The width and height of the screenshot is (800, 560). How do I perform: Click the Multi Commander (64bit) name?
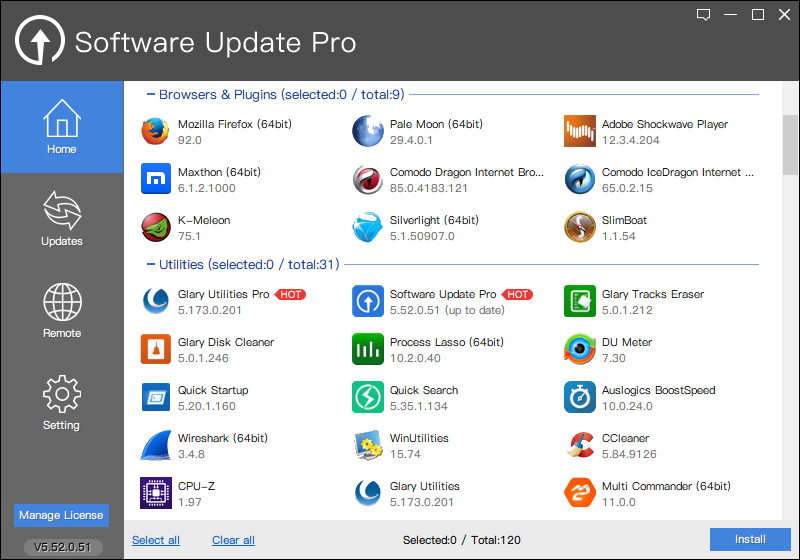(x=666, y=486)
